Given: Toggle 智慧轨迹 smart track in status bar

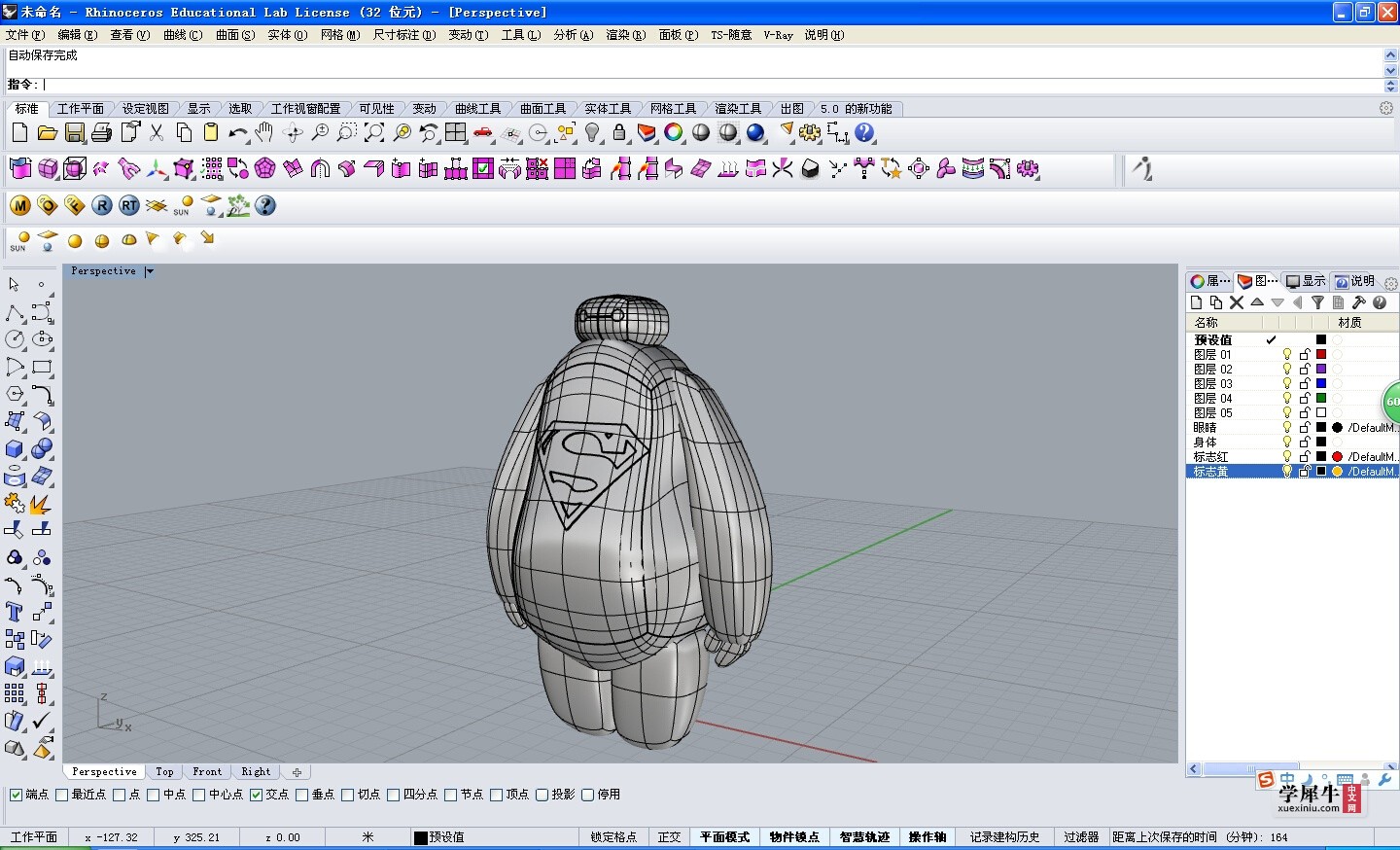Looking at the screenshot, I should coord(864,837).
